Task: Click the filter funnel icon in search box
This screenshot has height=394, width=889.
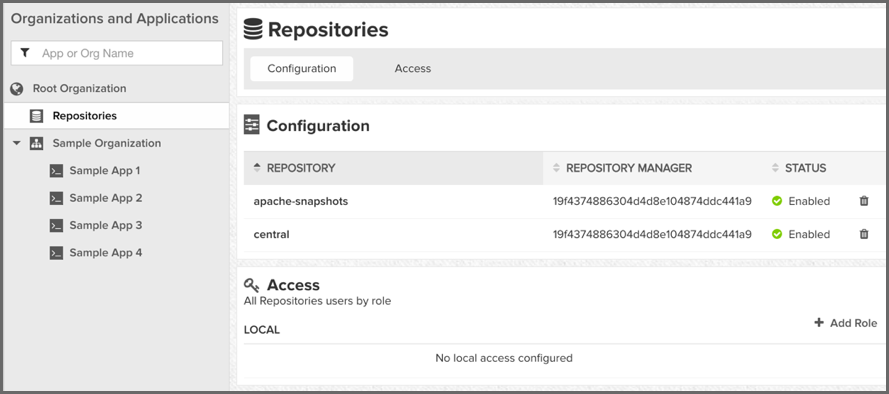Action: pyautogui.click(x=25, y=53)
